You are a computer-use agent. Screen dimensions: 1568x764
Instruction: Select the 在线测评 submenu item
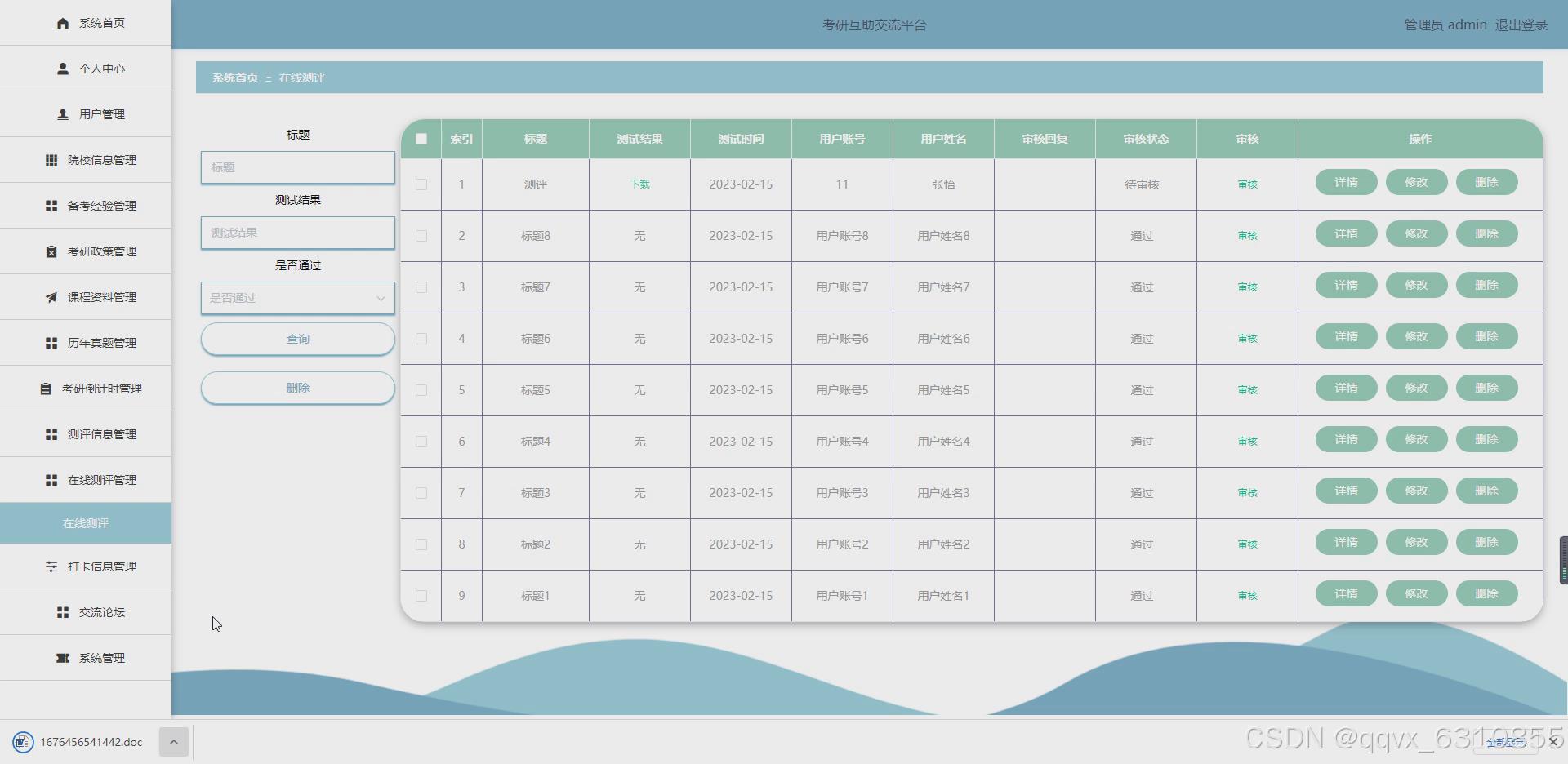pyautogui.click(x=86, y=523)
